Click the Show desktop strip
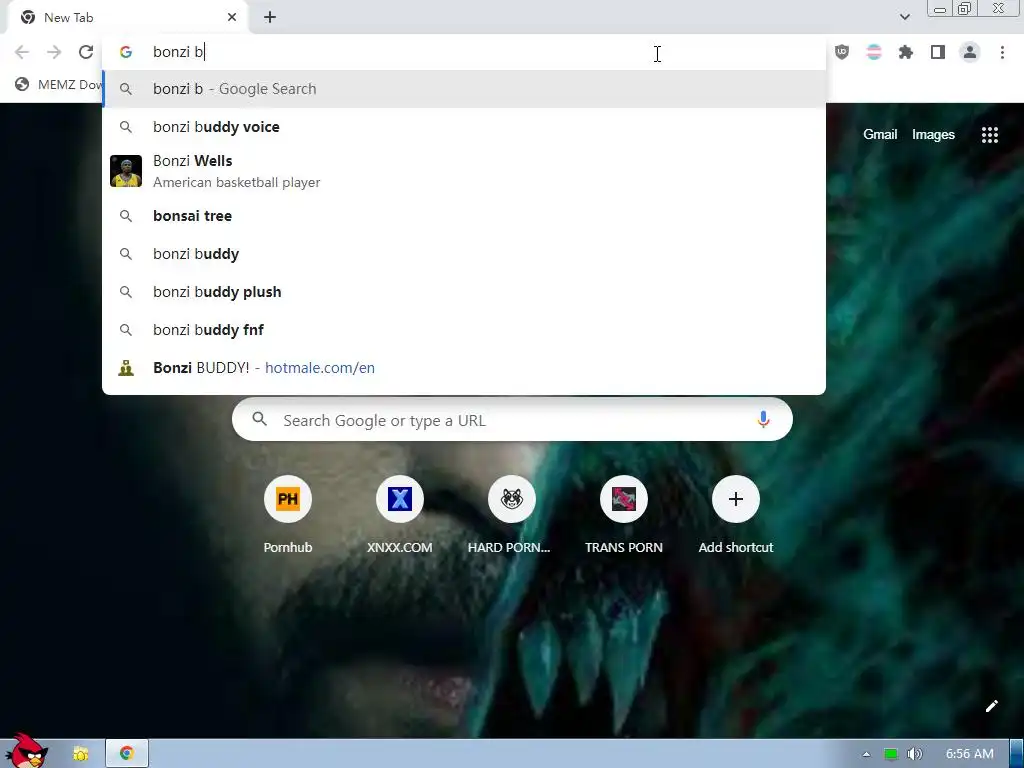 click(1017, 754)
